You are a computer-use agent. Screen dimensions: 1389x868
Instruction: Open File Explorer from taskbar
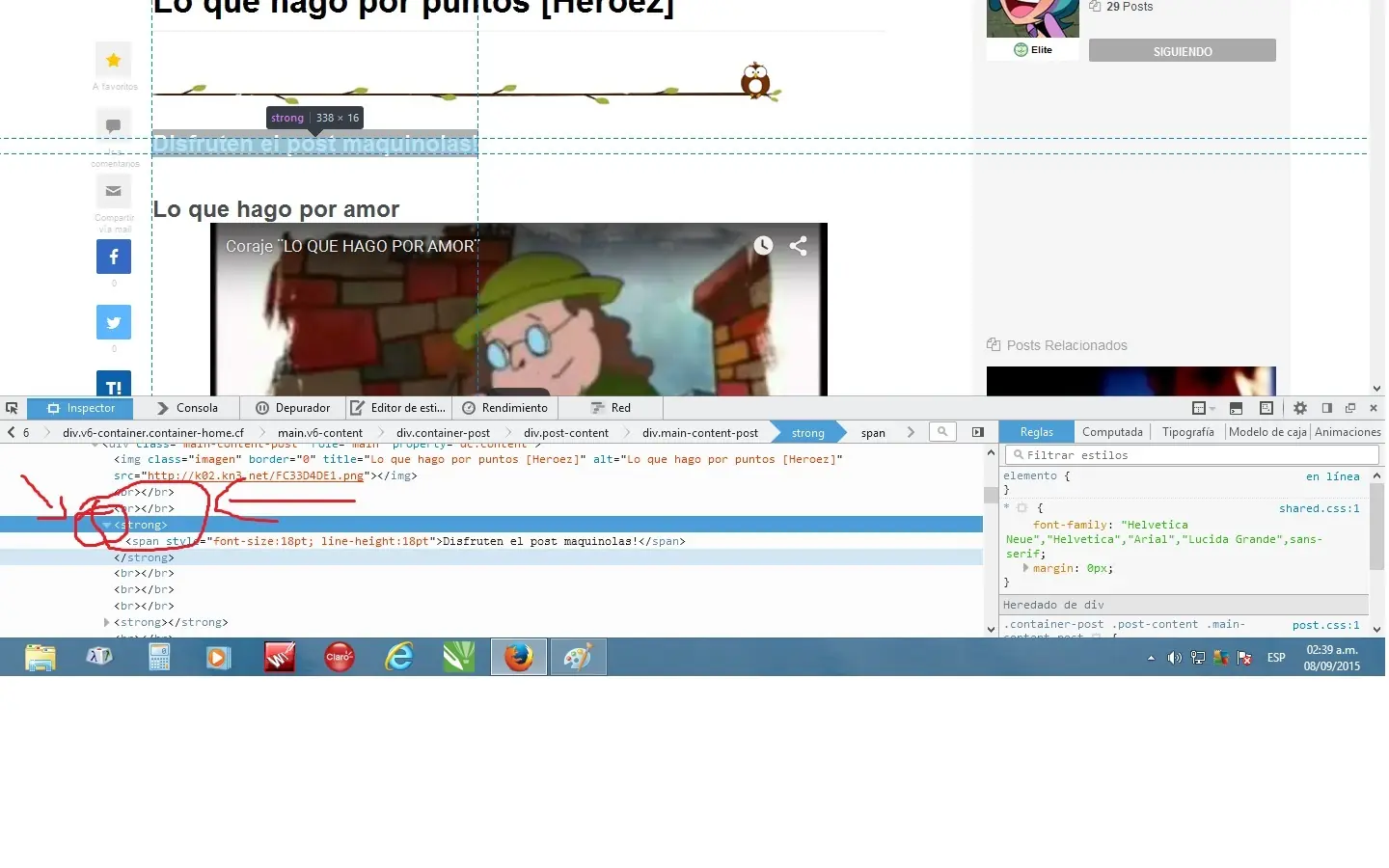click(41, 658)
